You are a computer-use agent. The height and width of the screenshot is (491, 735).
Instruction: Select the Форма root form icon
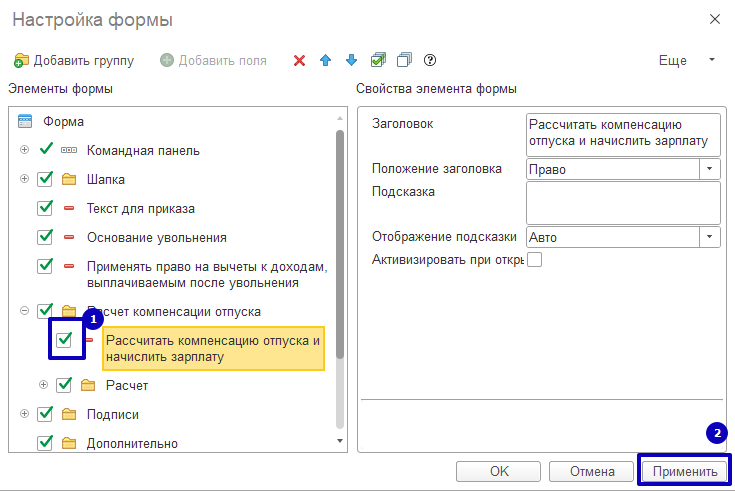coord(26,121)
